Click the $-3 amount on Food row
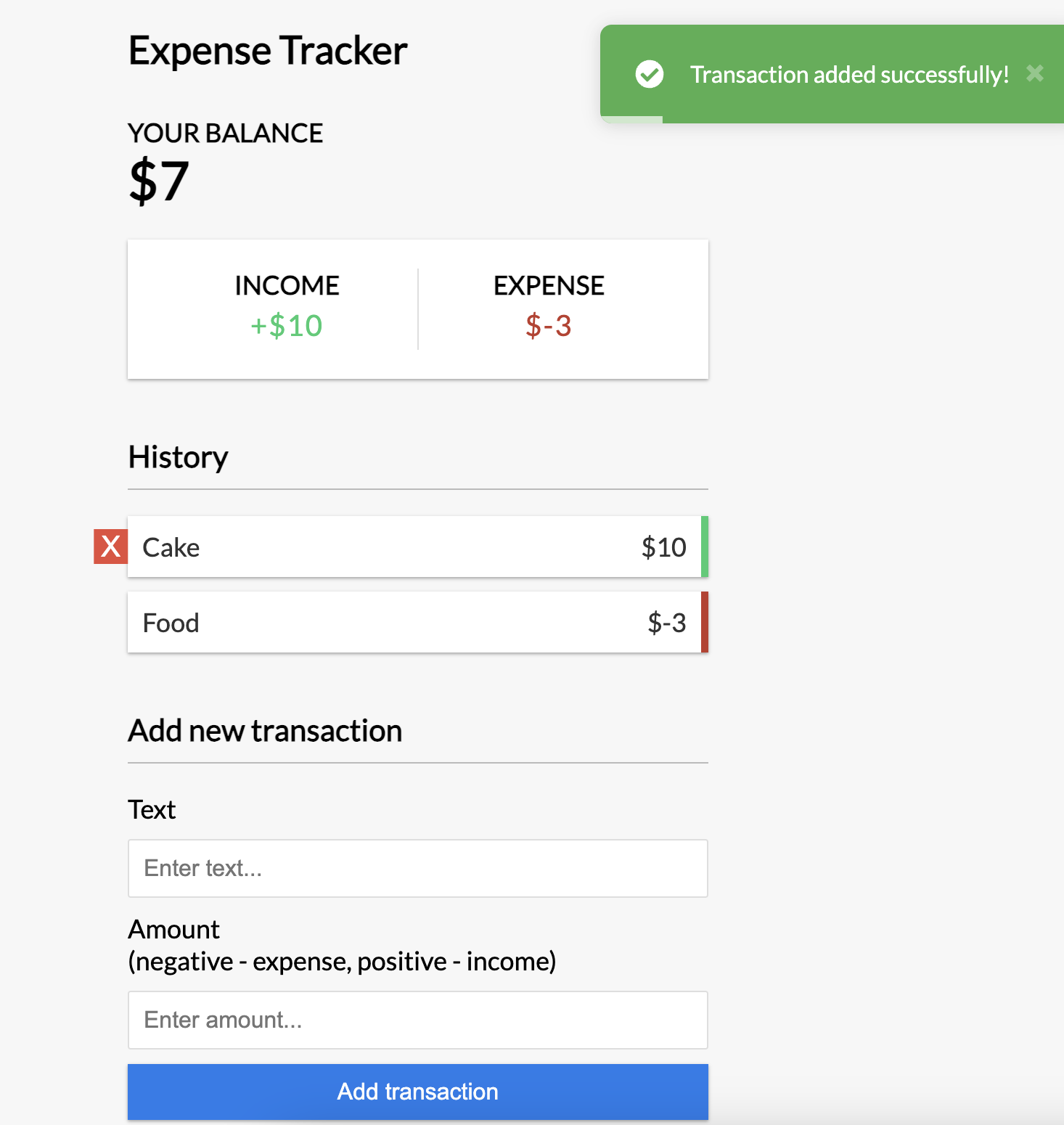 click(x=666, y=623)
